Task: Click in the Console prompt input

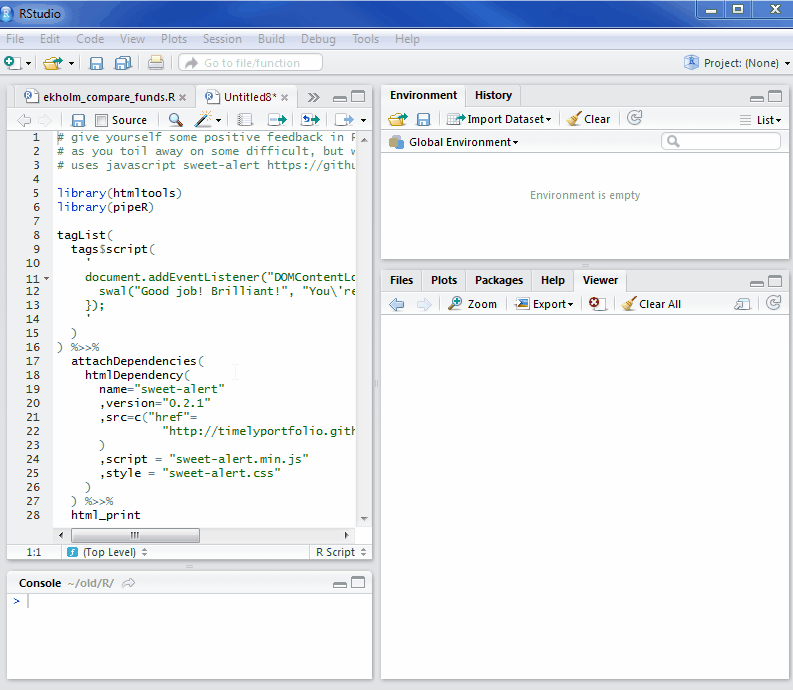Action: 197,601
